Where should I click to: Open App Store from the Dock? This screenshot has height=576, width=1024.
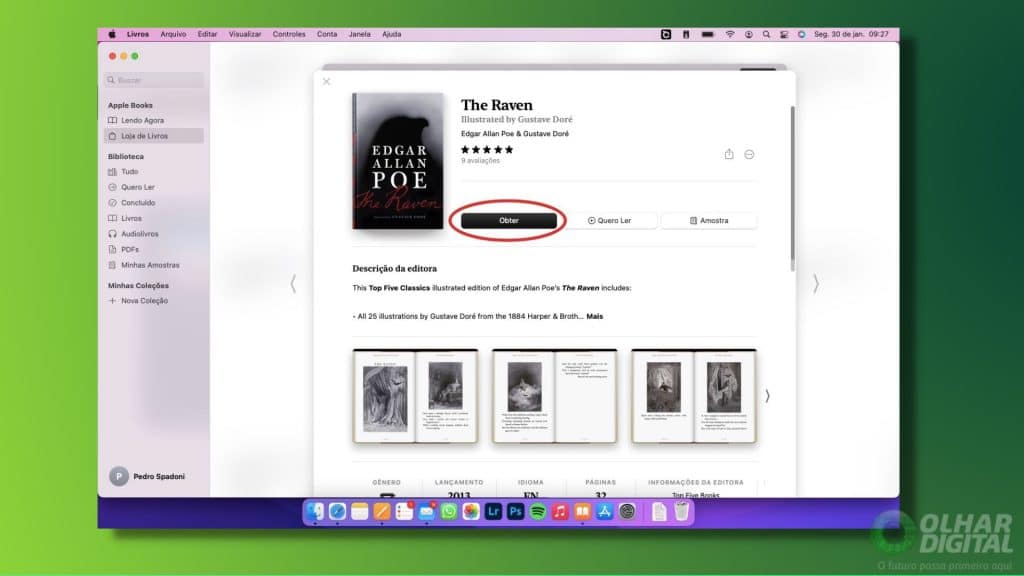click(604, 512)
